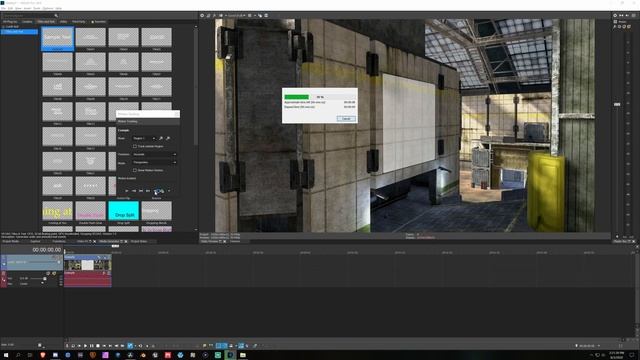Click the Windows taskbar search icon
This screenshot has height=360, width=640.
pyautogui.click(x=18, y=355)
